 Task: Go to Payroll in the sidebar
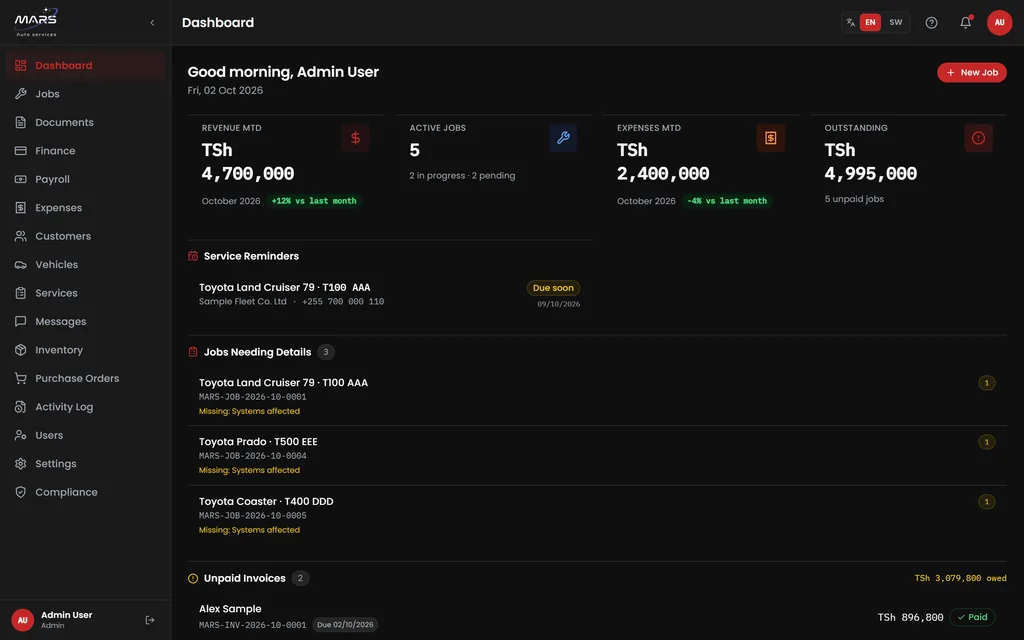coord(86,179)
